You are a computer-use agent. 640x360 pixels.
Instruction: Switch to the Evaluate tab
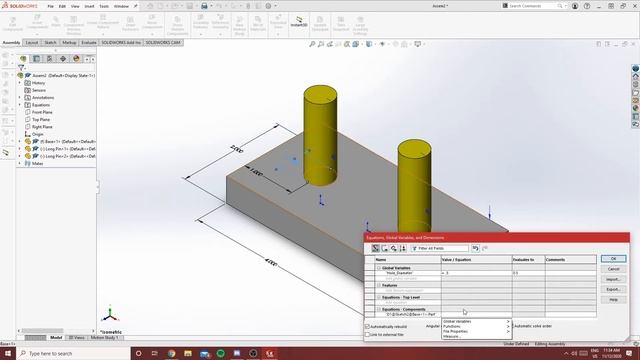pos(89,42)
